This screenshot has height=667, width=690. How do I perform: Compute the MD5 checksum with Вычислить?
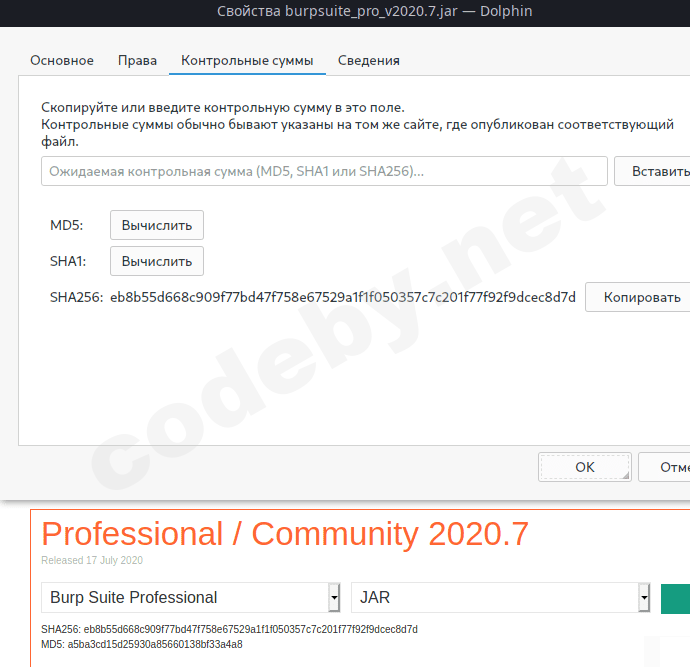pos(157,225)
